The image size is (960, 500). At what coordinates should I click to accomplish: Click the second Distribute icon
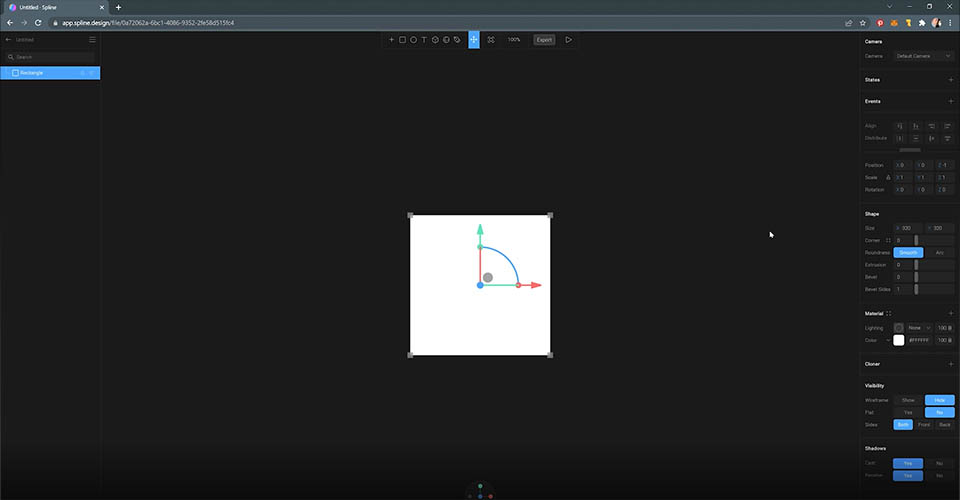tap(916, 138)
